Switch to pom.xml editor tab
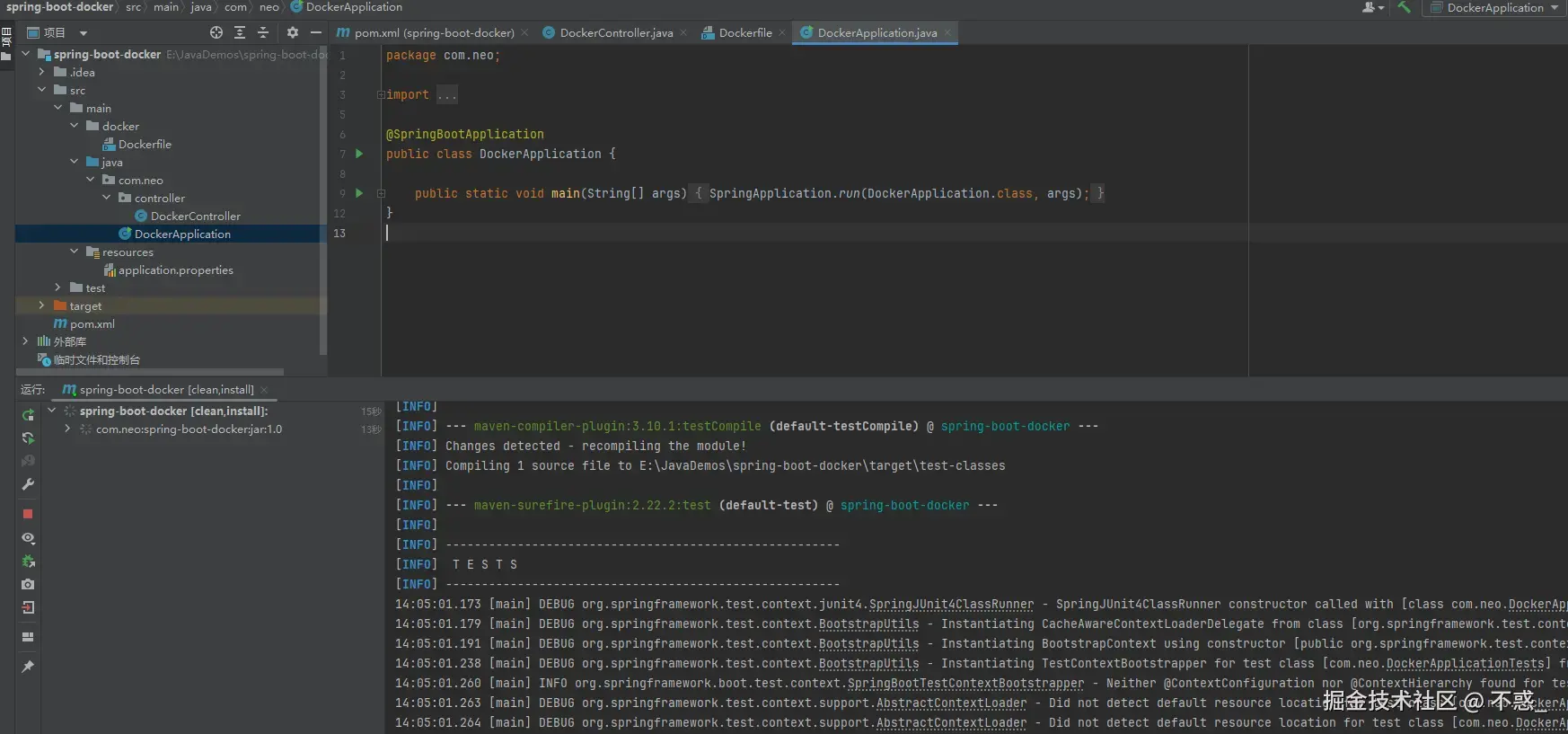Viewport: 1568px width, 734px height. coord(434,32)
